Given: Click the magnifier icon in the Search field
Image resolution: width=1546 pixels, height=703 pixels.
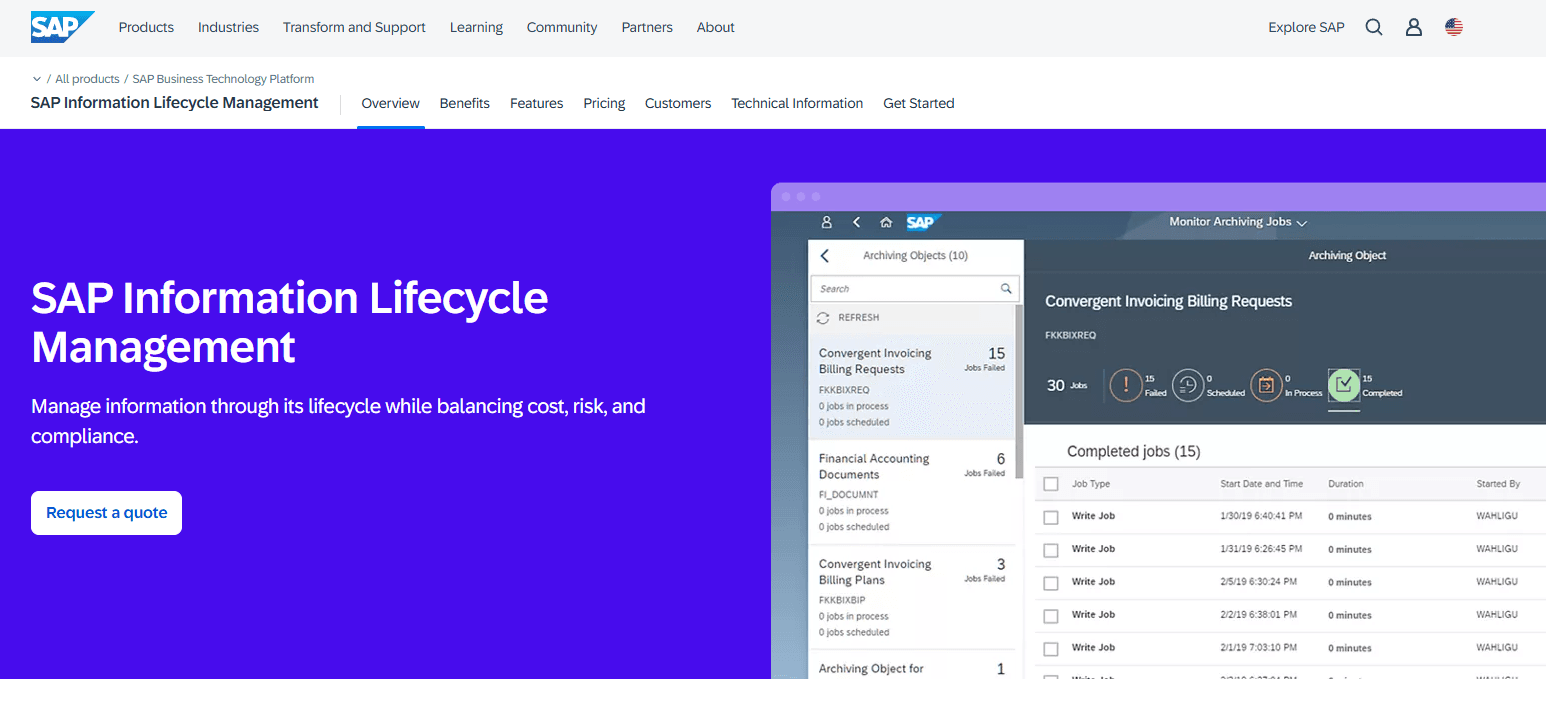Looking at the screenshot, I should pos(1006,289).
